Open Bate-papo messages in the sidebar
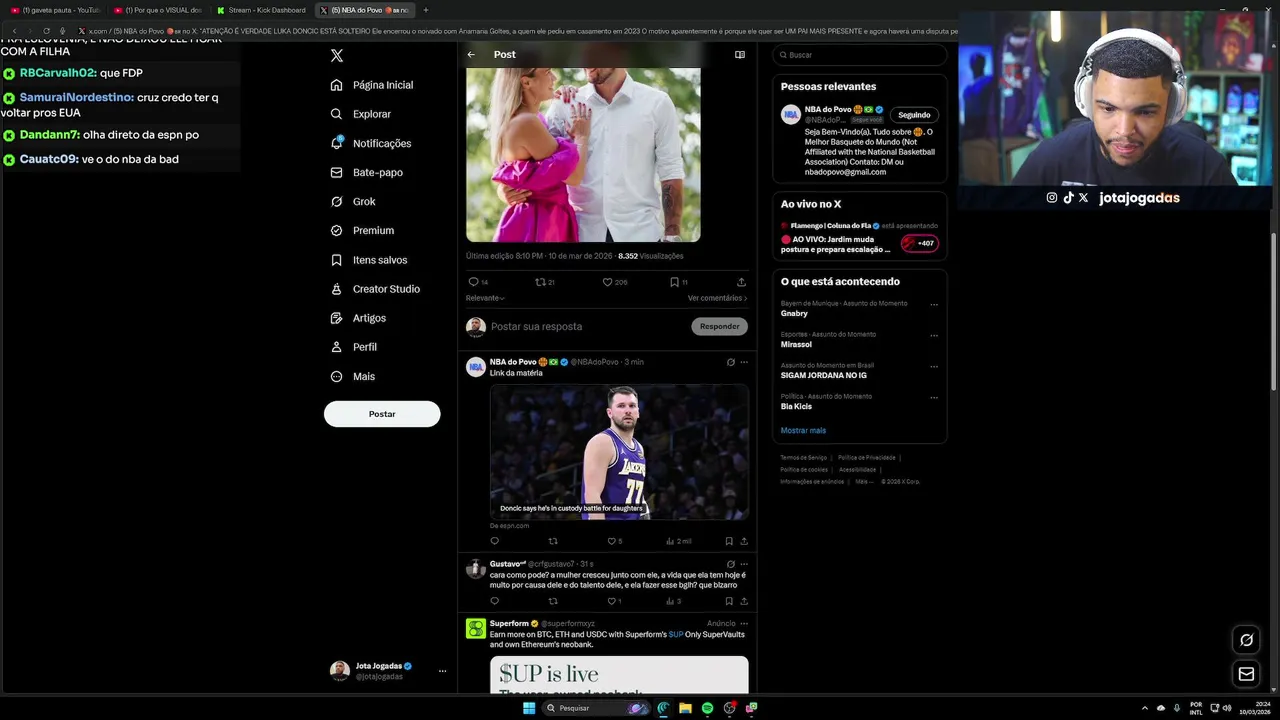 [367, 172]
